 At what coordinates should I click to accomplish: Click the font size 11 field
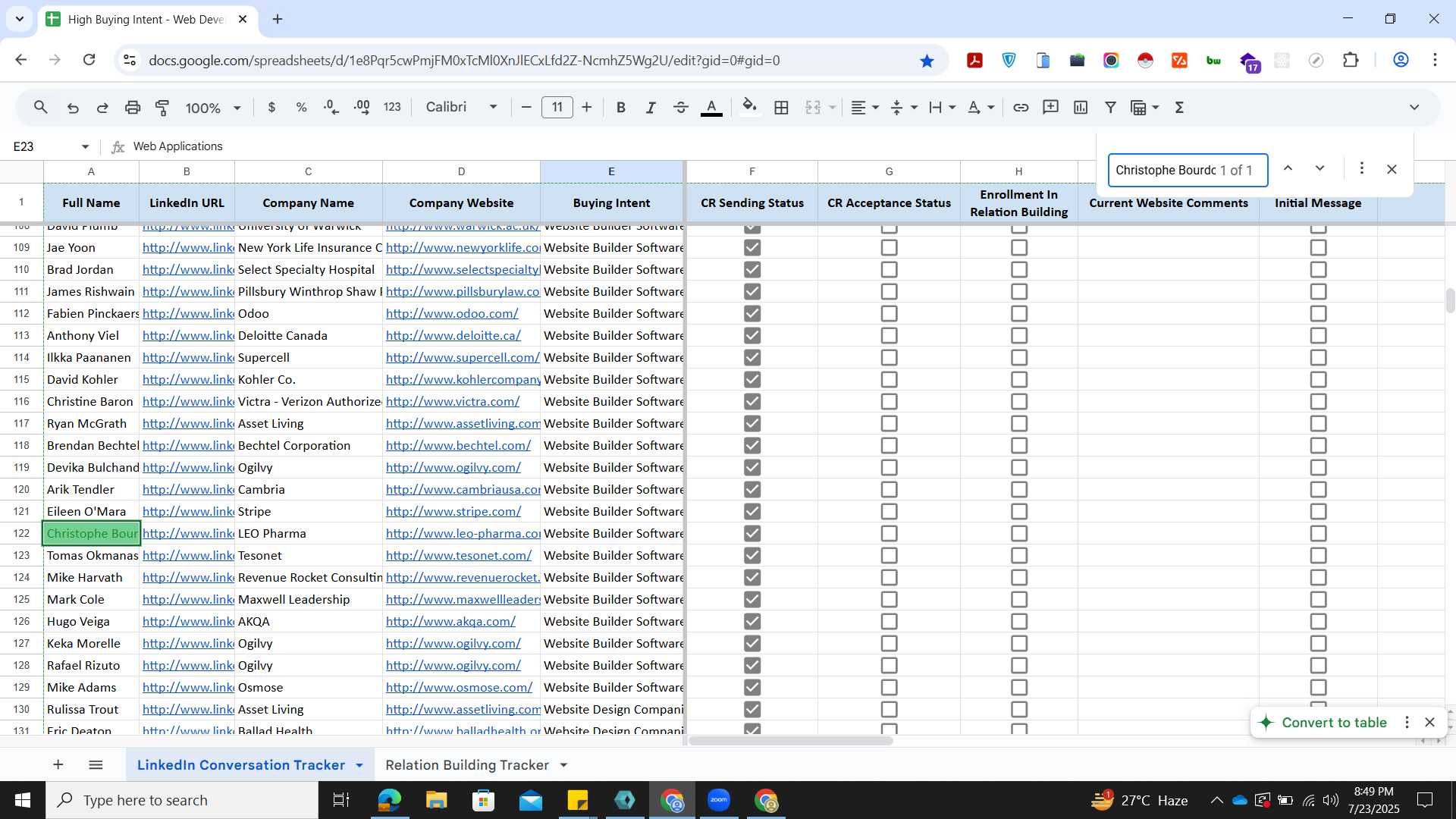click(x=557, y=108)
